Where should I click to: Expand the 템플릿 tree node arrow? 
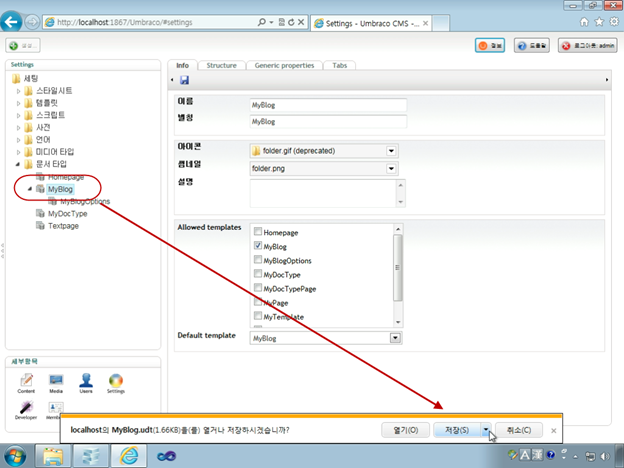pyautogui.click(x=18, y=103)
